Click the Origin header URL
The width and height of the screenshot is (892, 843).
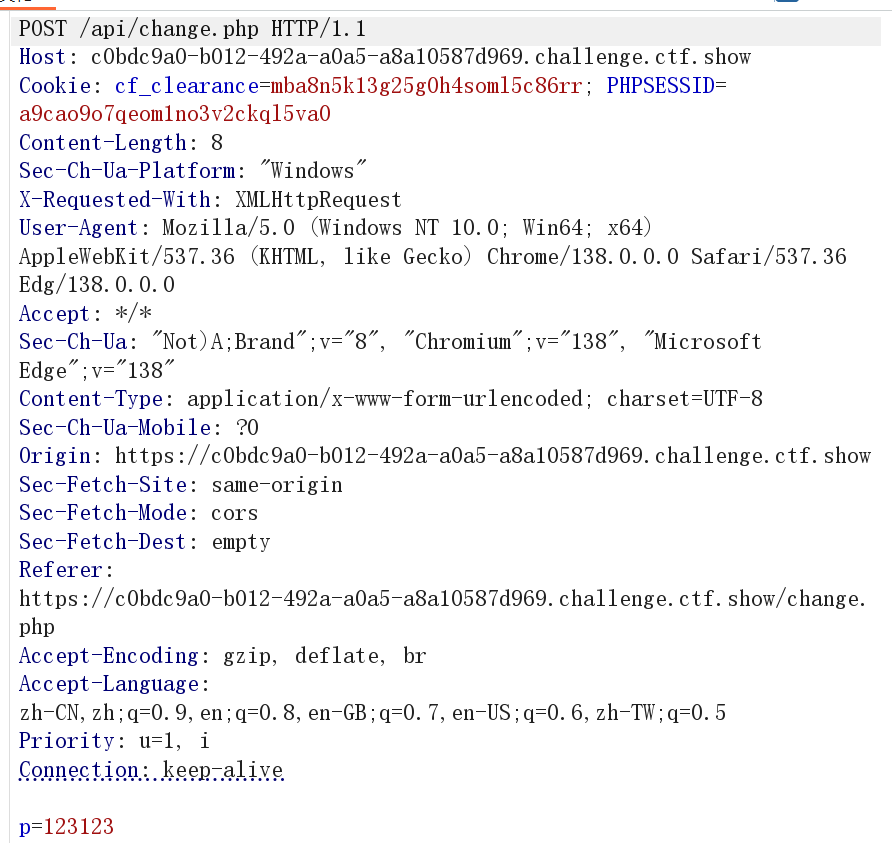pos(493,456)
